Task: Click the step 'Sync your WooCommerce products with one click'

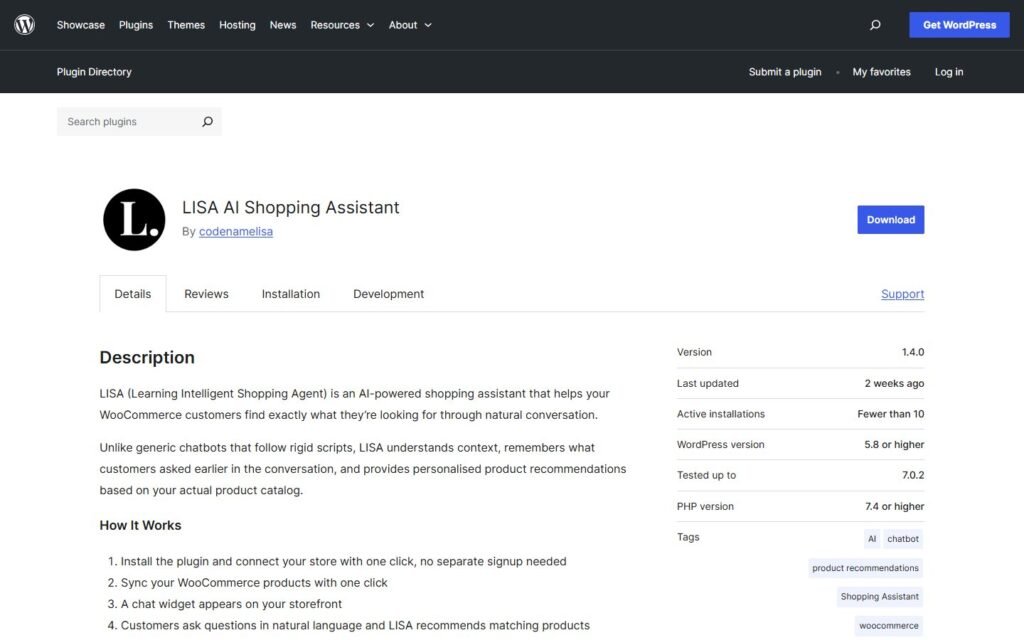Action: 254,583
